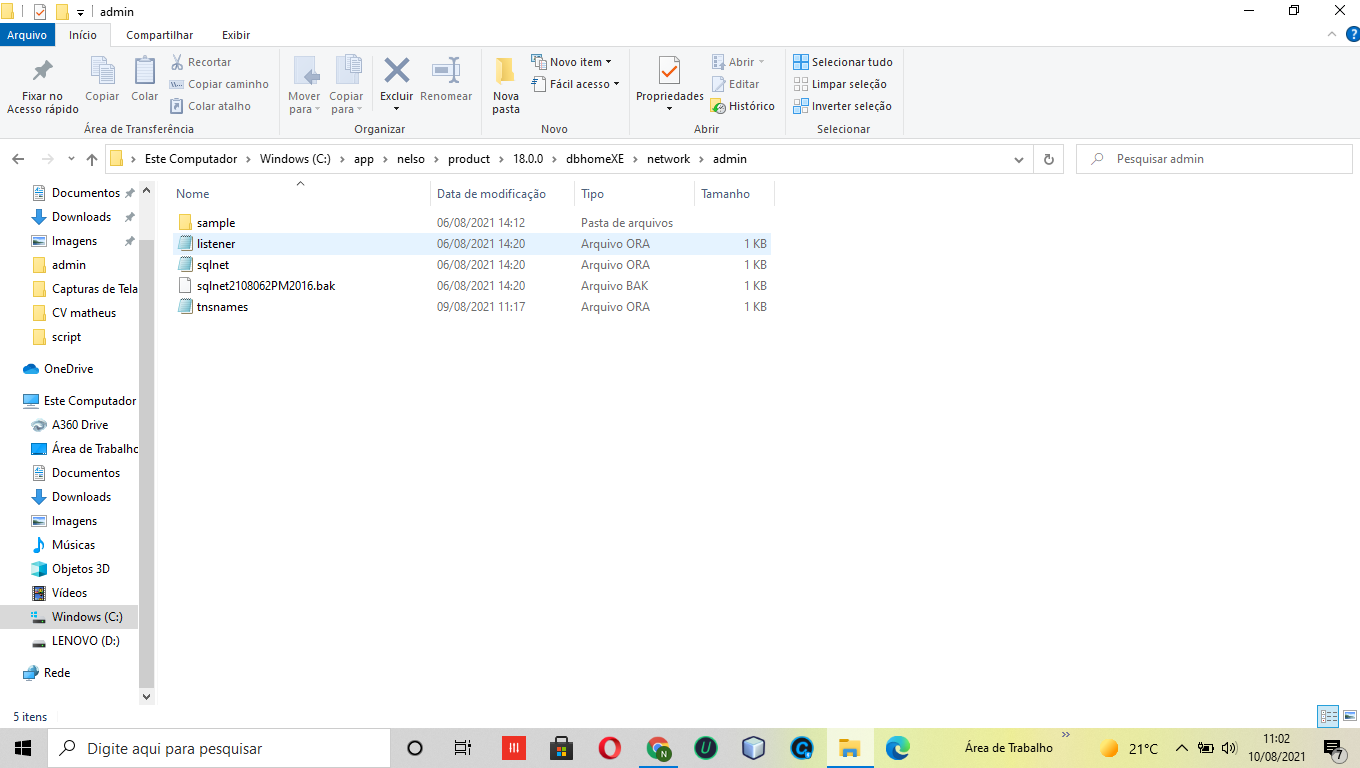Select Recortar cut command
This screenshot has height=768, width=1360.
click(x=201, y=62)
